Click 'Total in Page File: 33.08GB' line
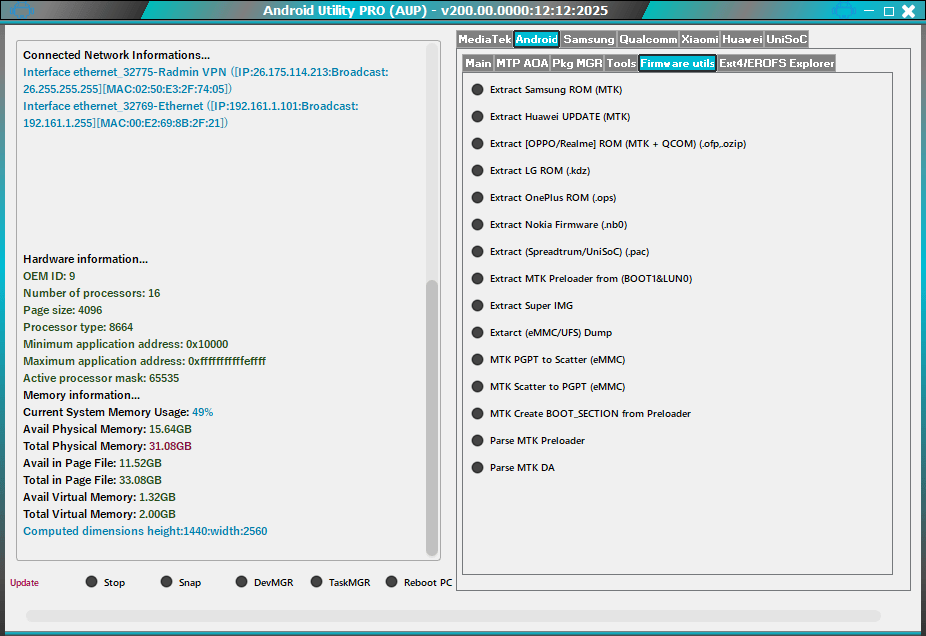Viewport: 926px width, 636px height. pos(92,480)
